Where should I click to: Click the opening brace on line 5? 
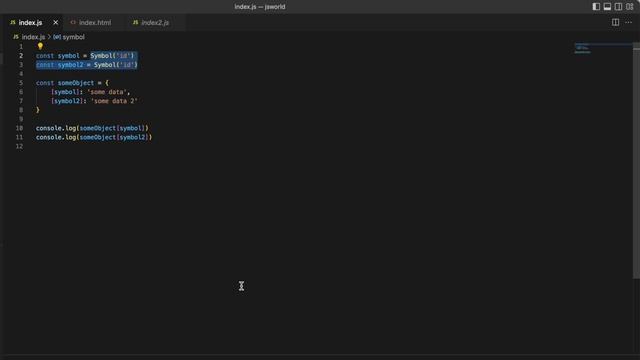point(107,83)
